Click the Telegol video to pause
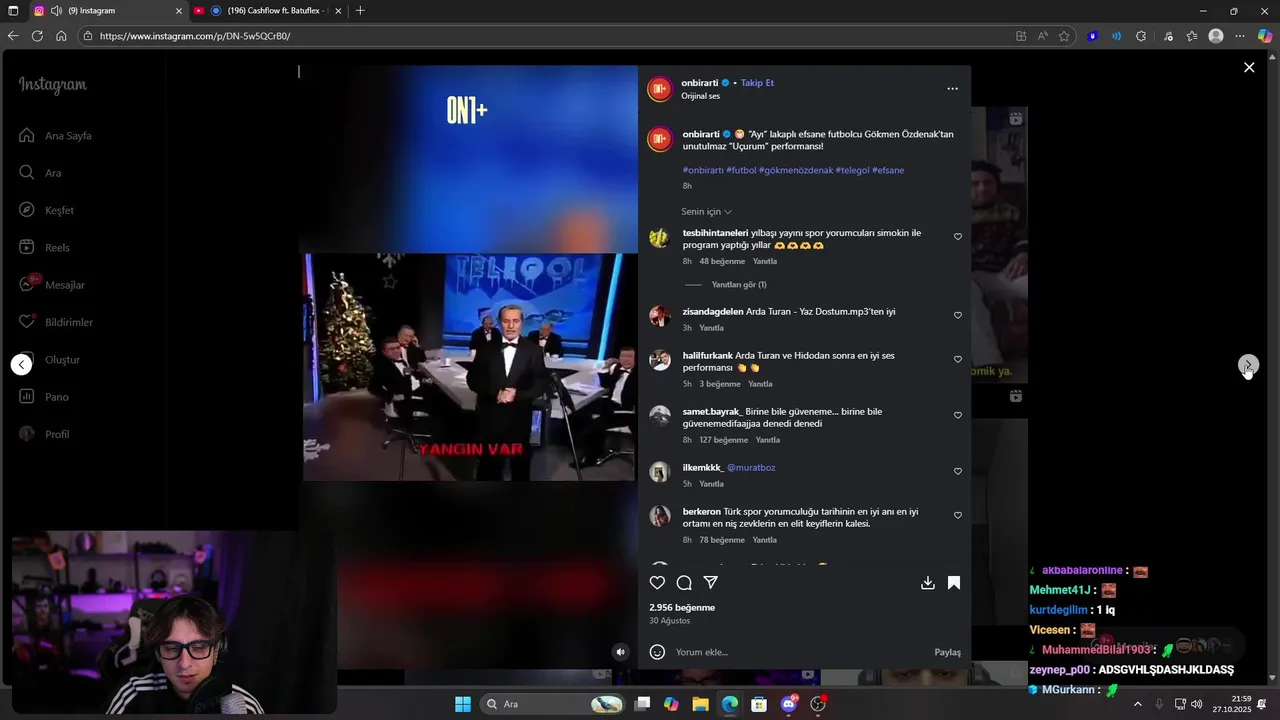The height and width of the screenshot is (720, 1280). [x=470, y=366]
